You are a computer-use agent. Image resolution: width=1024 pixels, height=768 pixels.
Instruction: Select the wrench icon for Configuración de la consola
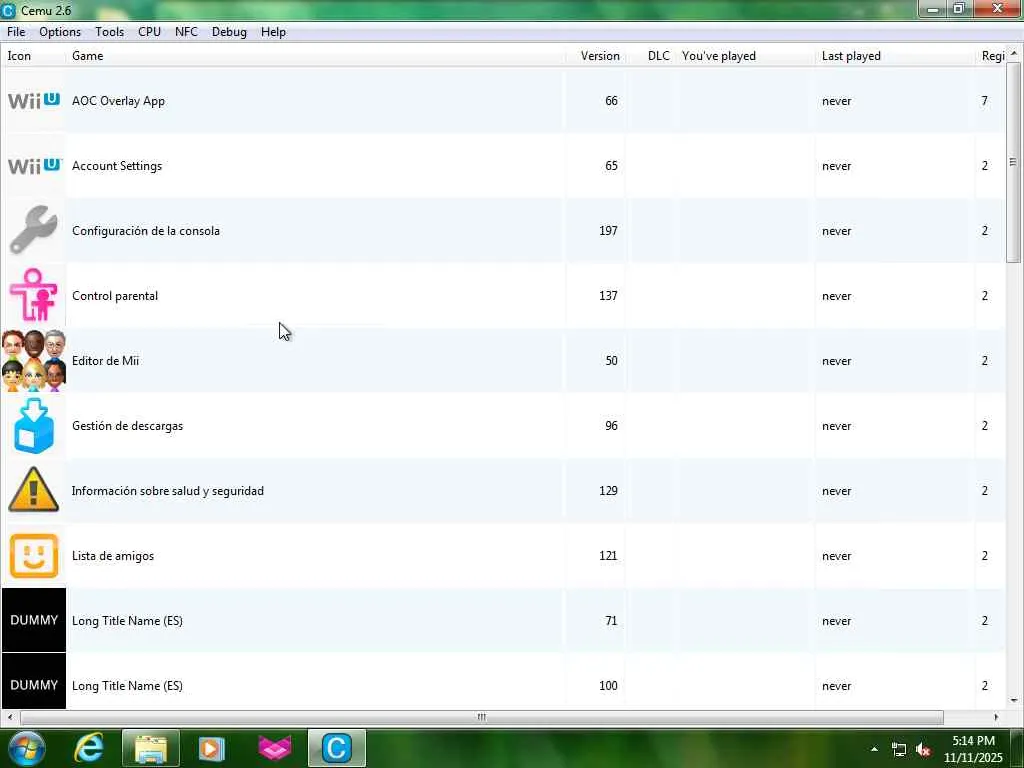pyautogui.click(x=34, y=230)
